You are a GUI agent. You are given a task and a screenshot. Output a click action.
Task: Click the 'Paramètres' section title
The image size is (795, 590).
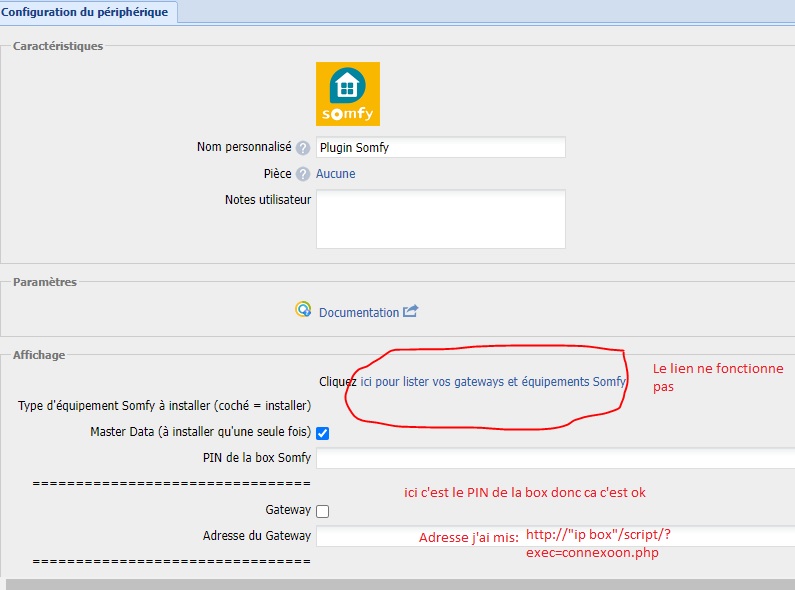click(45, 282)
